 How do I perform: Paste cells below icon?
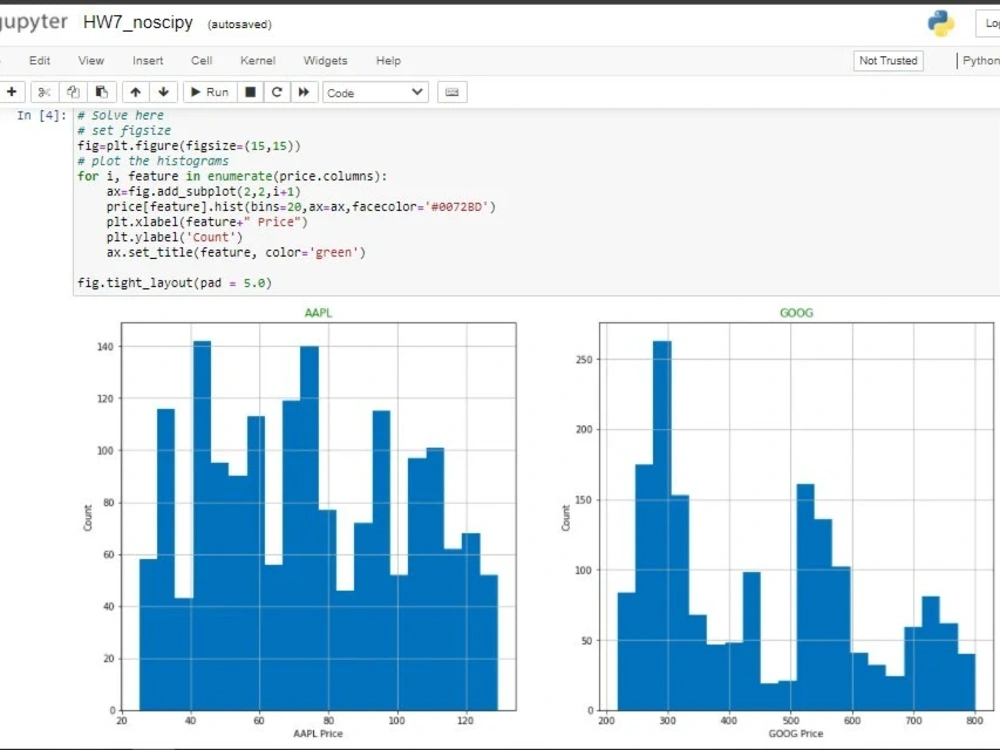101,92
